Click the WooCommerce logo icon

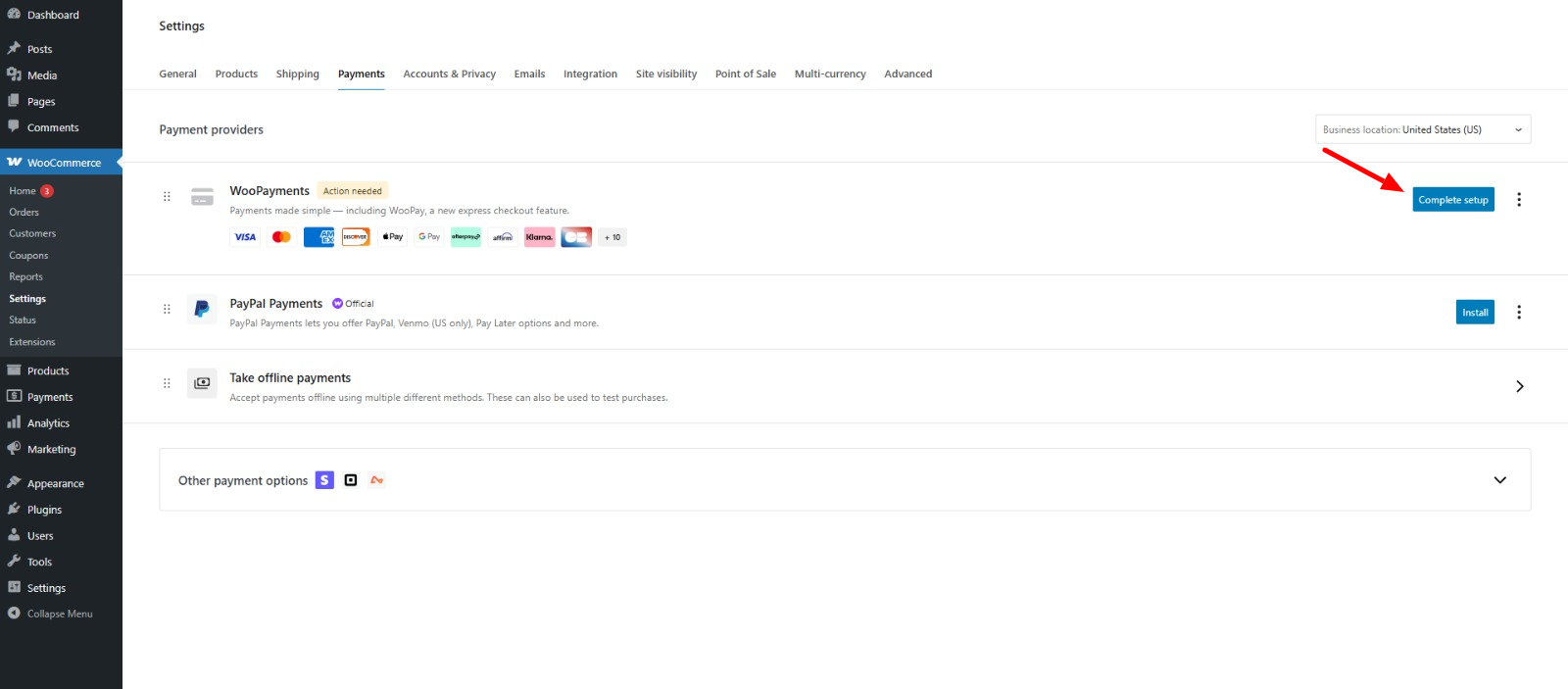14,162
